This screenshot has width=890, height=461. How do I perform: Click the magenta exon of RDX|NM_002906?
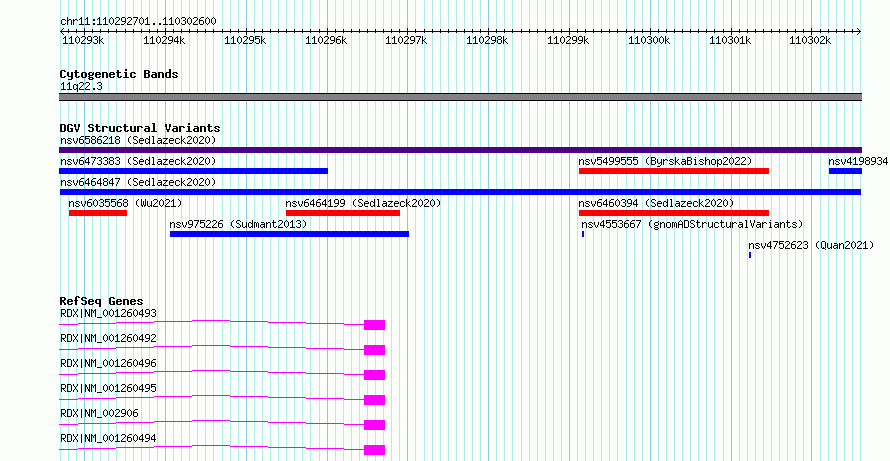(375, 425)
